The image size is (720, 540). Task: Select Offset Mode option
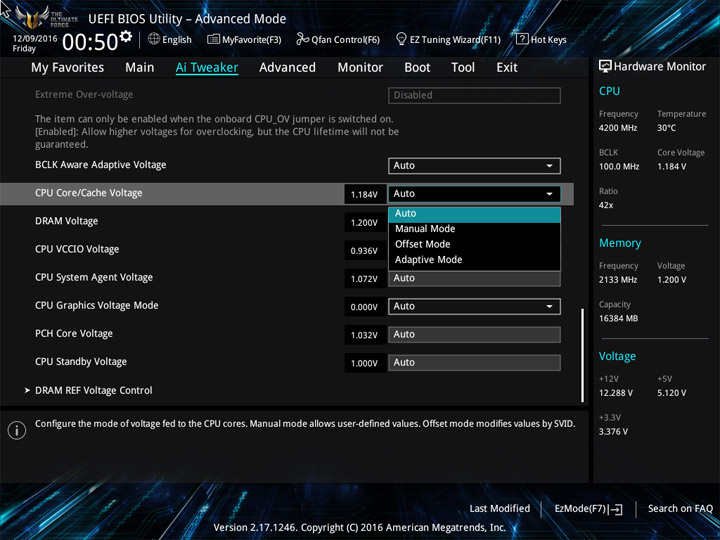(474, 244)
